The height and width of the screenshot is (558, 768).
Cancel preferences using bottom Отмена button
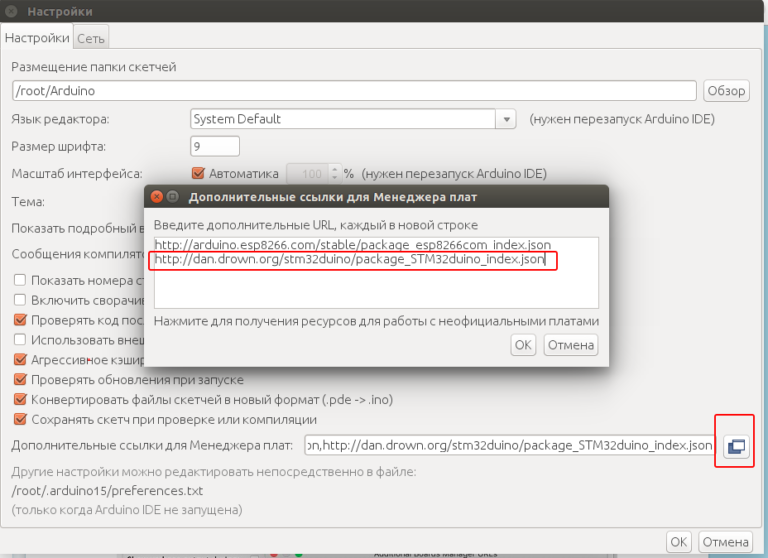pos(725,542)
